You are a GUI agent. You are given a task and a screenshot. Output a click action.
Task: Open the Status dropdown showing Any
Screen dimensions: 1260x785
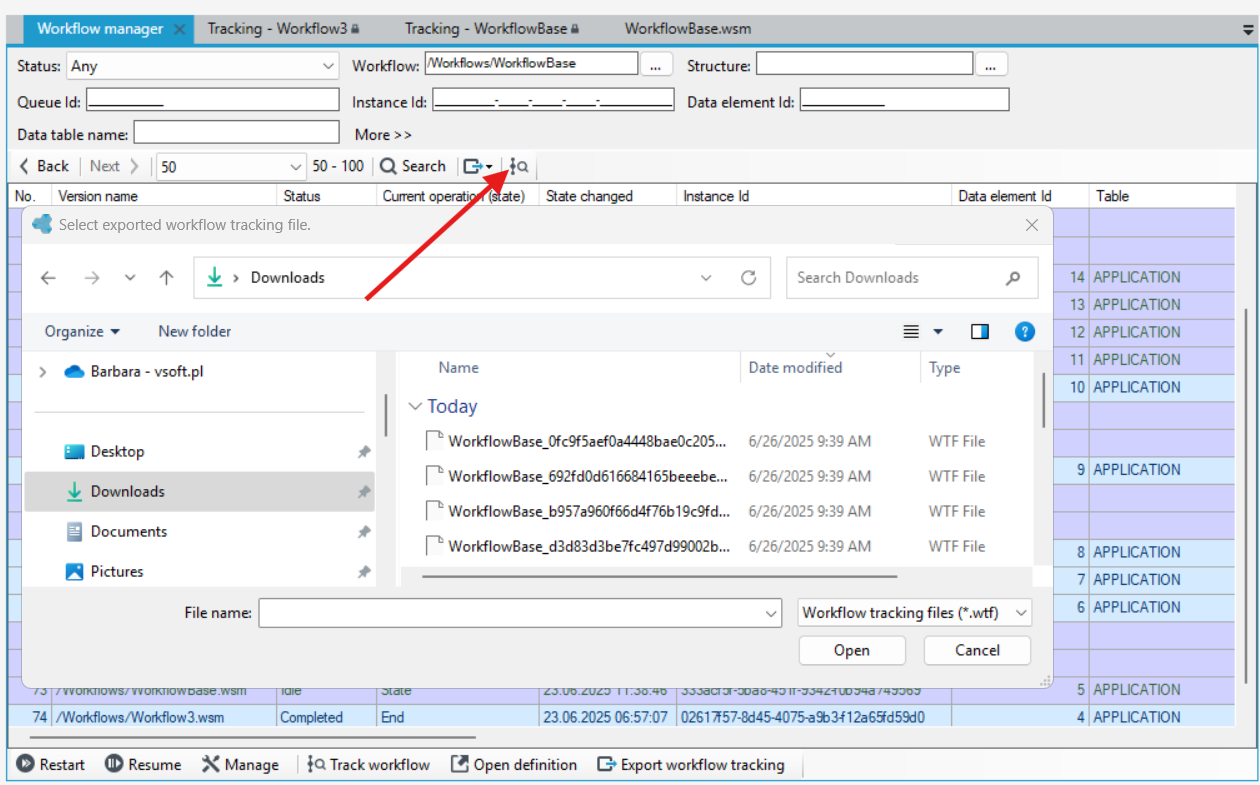[203, 66]
